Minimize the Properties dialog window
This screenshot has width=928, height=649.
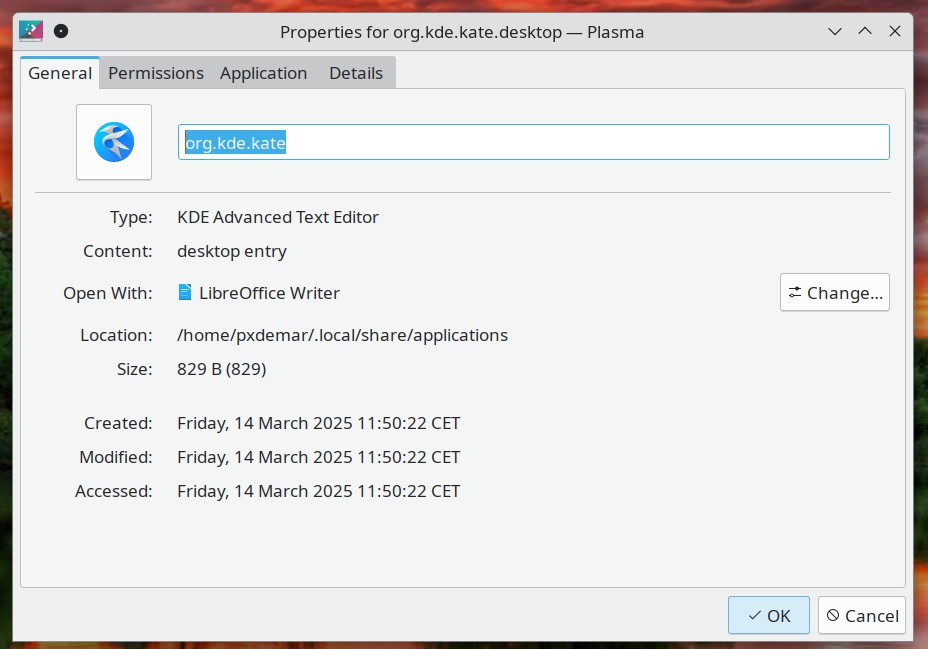835,32
